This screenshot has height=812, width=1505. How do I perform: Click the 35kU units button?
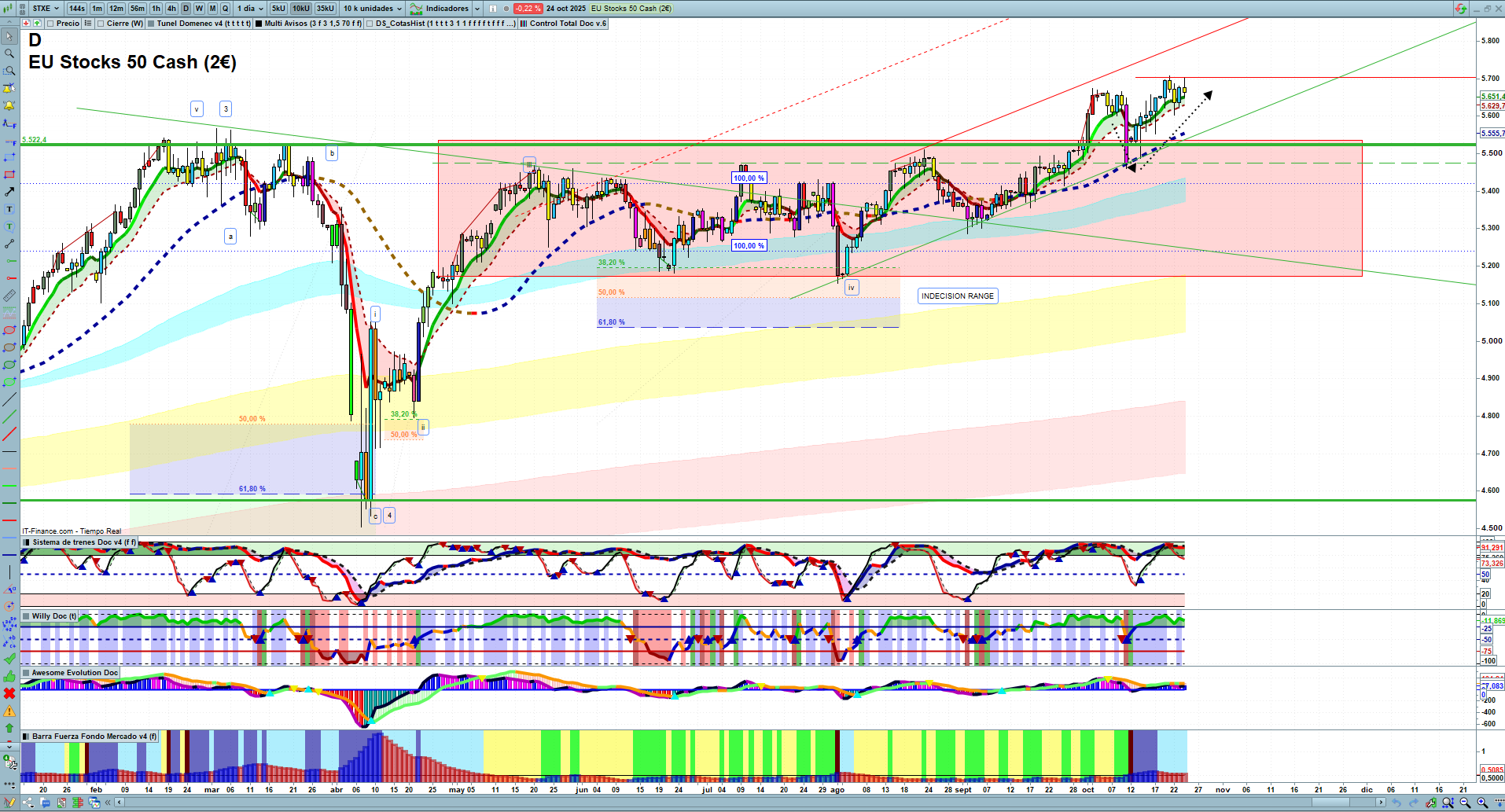tap(326, 9)
